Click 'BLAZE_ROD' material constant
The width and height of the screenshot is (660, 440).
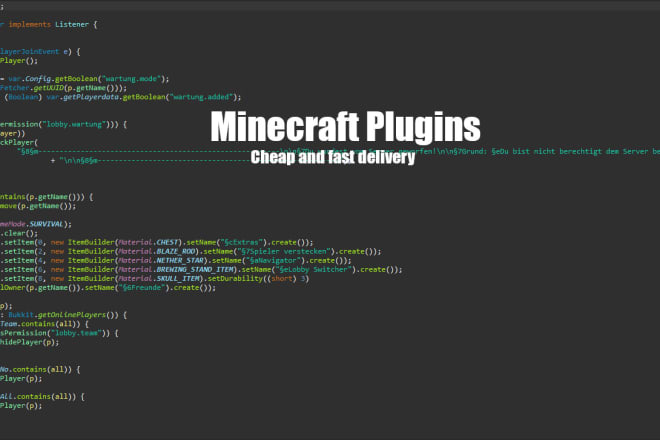point(176,251)
